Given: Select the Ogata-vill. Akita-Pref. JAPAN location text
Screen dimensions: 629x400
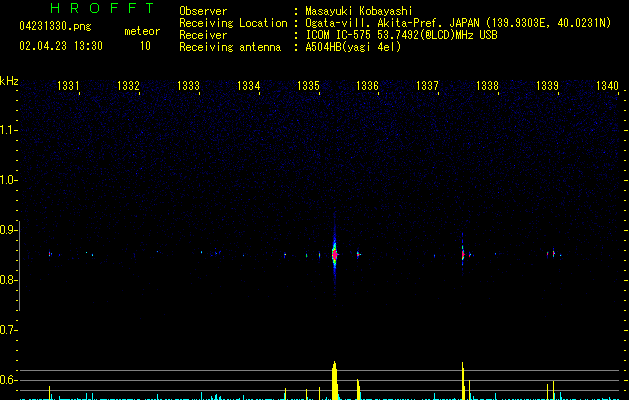Looking at the screenshot, I should [x=458, y=23].
